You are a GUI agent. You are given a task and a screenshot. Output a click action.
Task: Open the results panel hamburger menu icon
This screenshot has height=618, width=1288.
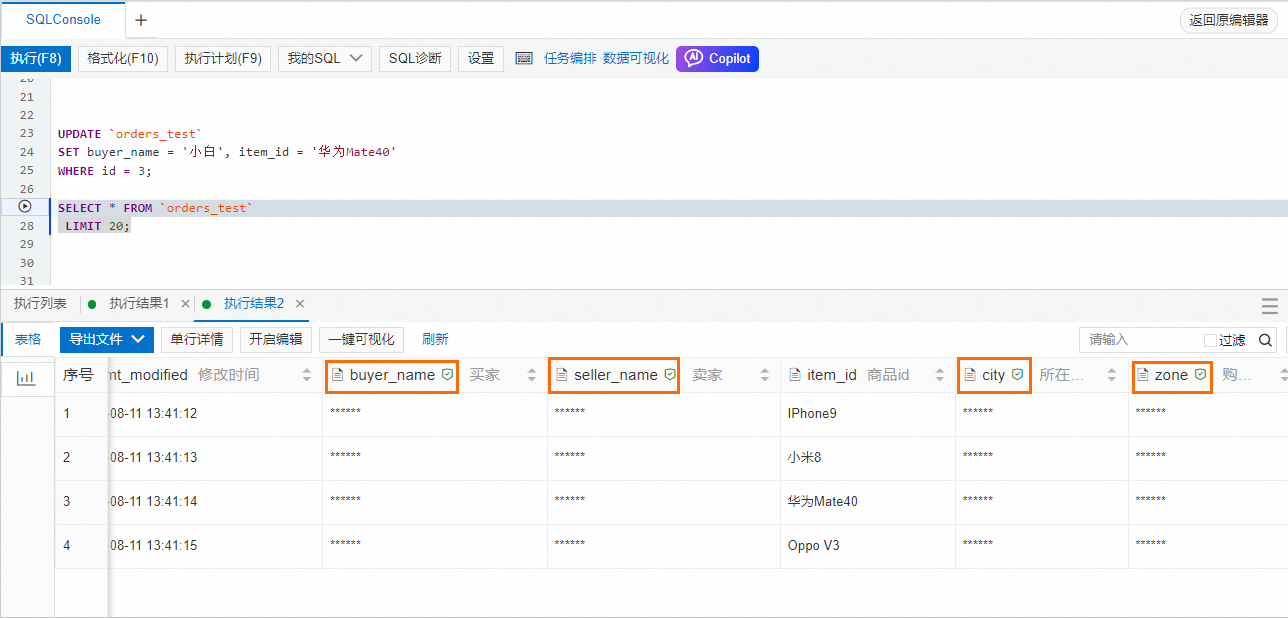(x=1270, y=306)
